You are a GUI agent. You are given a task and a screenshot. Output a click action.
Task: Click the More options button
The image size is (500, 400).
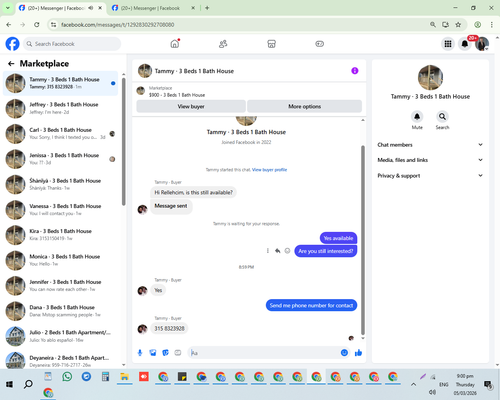[305, 106]
